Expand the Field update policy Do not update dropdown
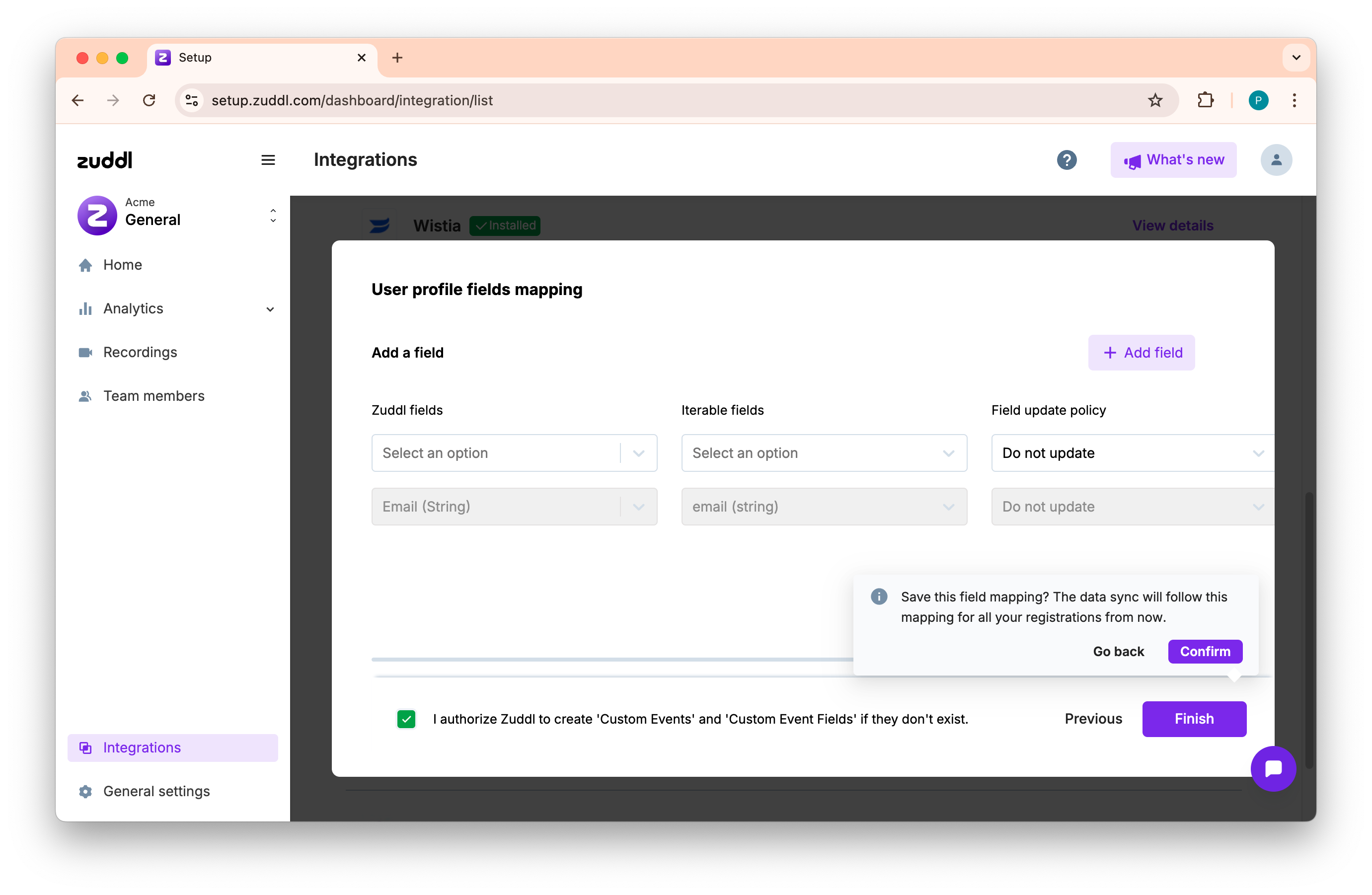 (x=1131, y=453)
